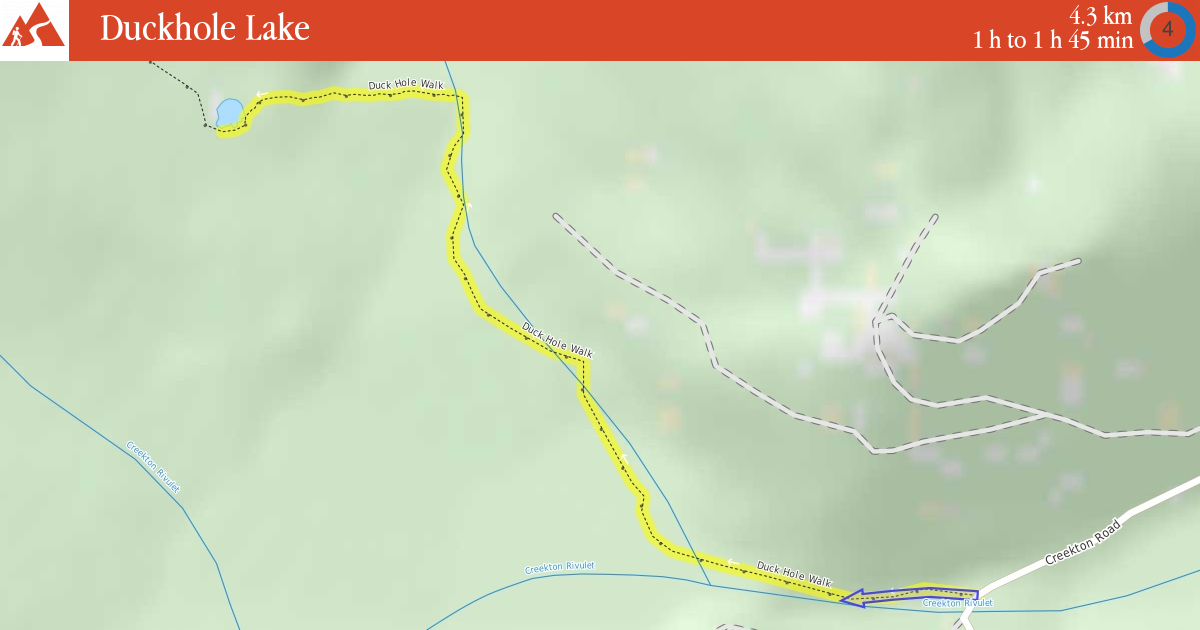Open the Duckhole Lake title heading
1200x630 pixels.
click(x=205, y=29)
